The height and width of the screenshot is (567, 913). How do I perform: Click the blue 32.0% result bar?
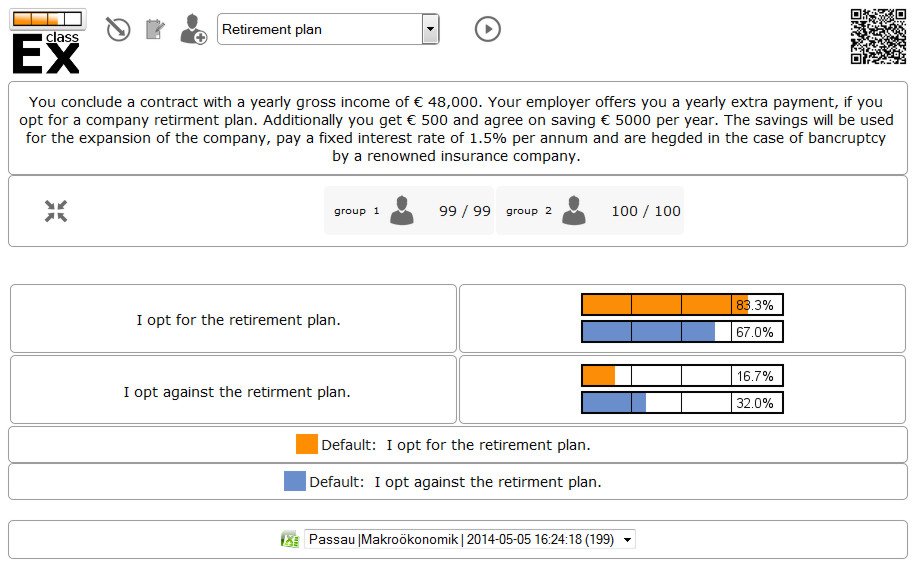(682, 403)
